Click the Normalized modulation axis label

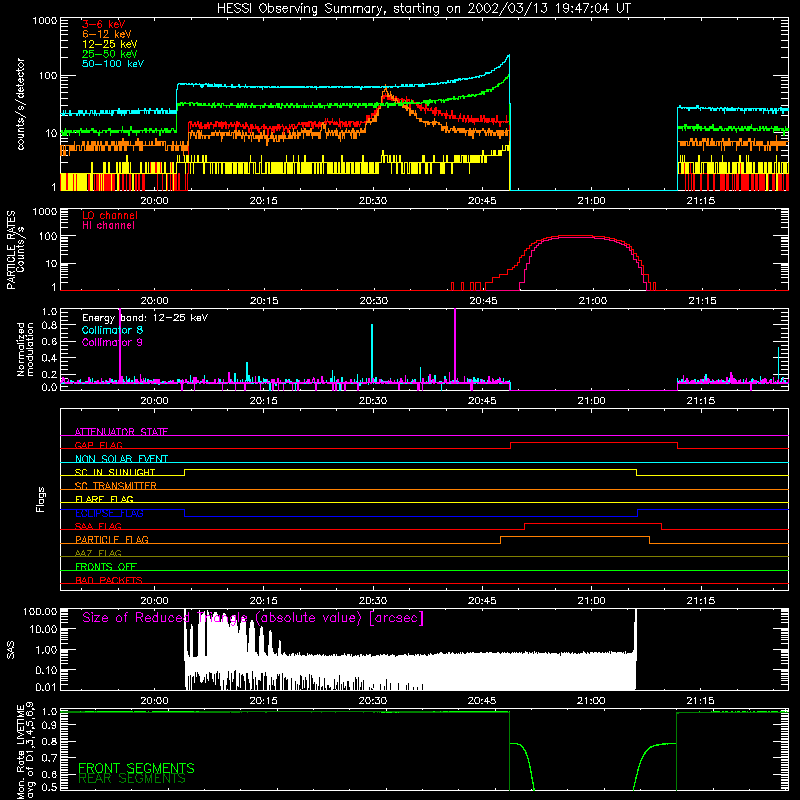[x=25, y=349]
